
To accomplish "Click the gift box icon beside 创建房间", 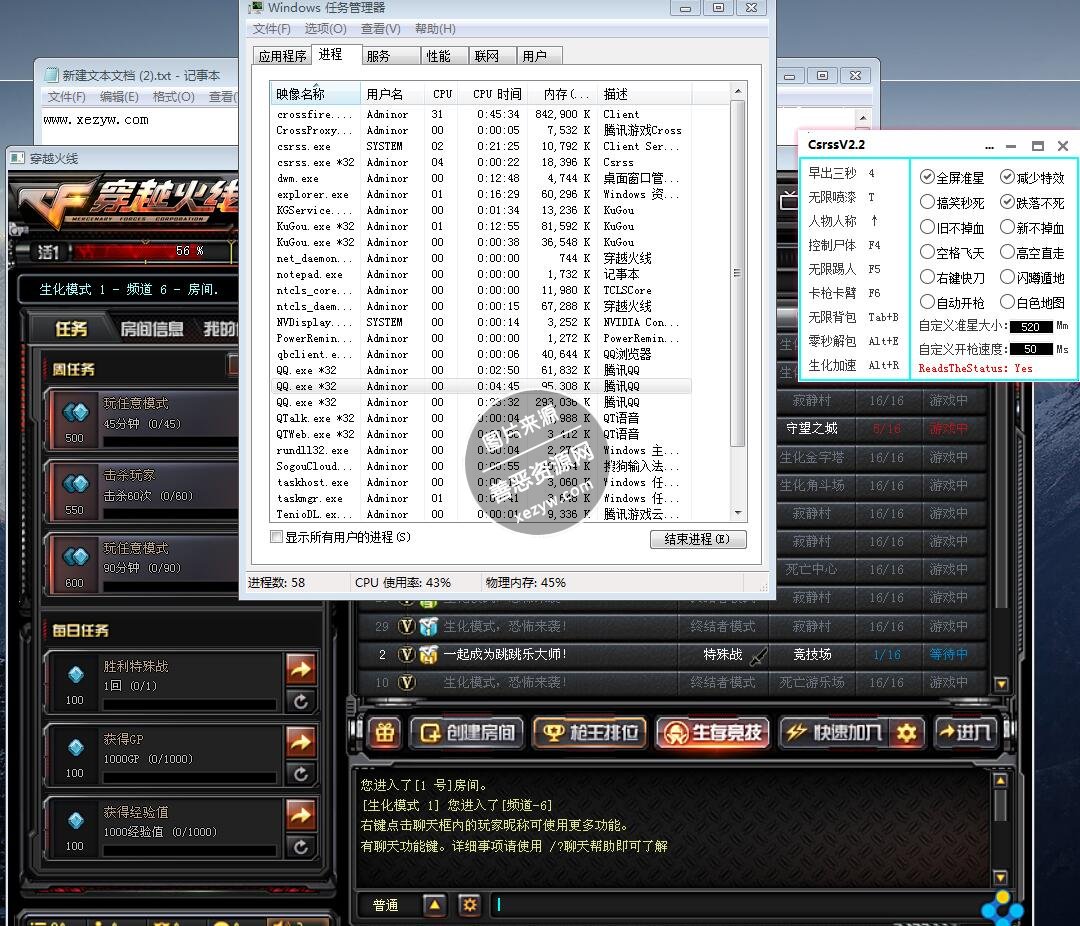I will click(x=385, y=732).
